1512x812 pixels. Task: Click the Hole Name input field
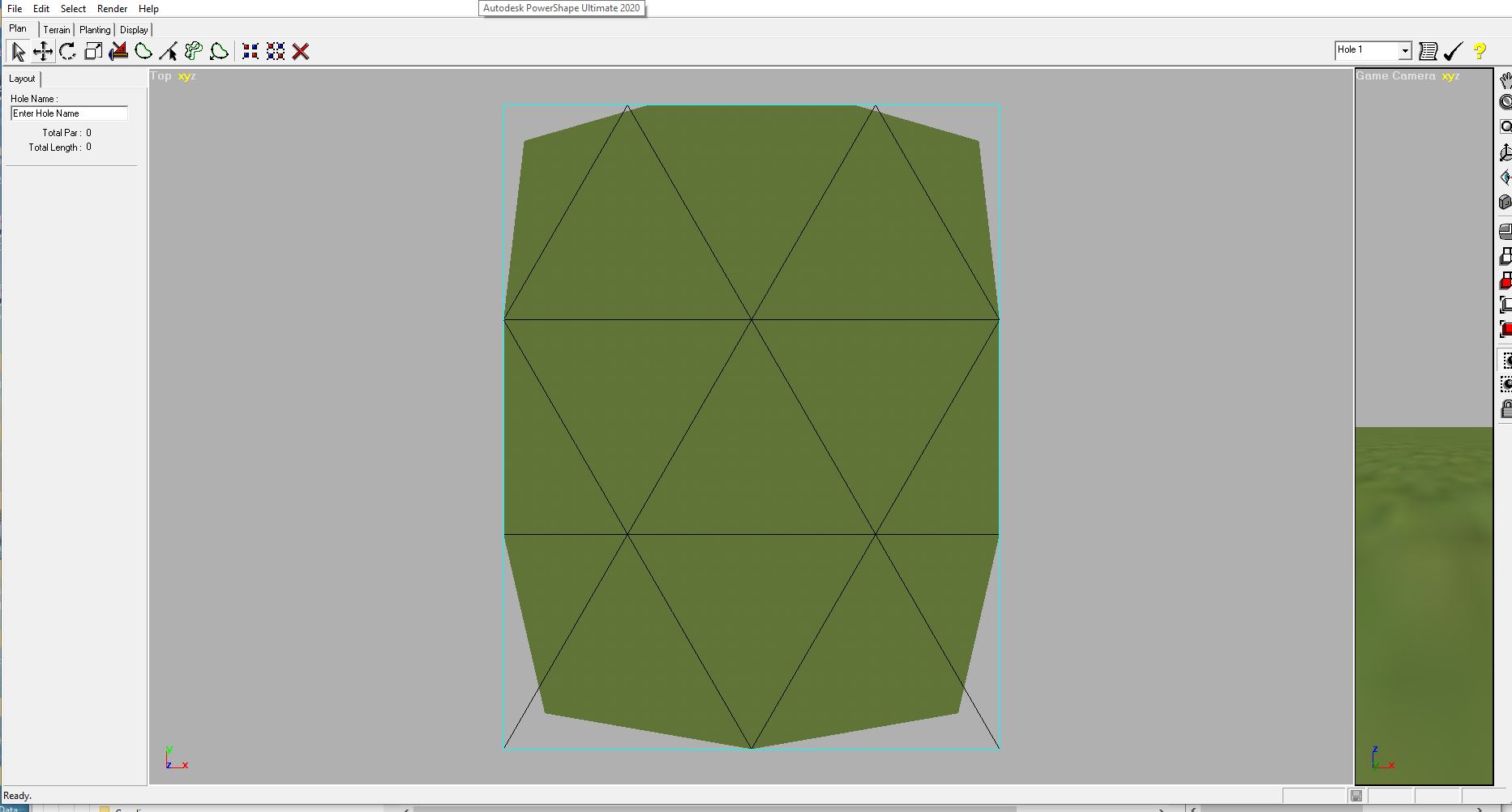69,113
